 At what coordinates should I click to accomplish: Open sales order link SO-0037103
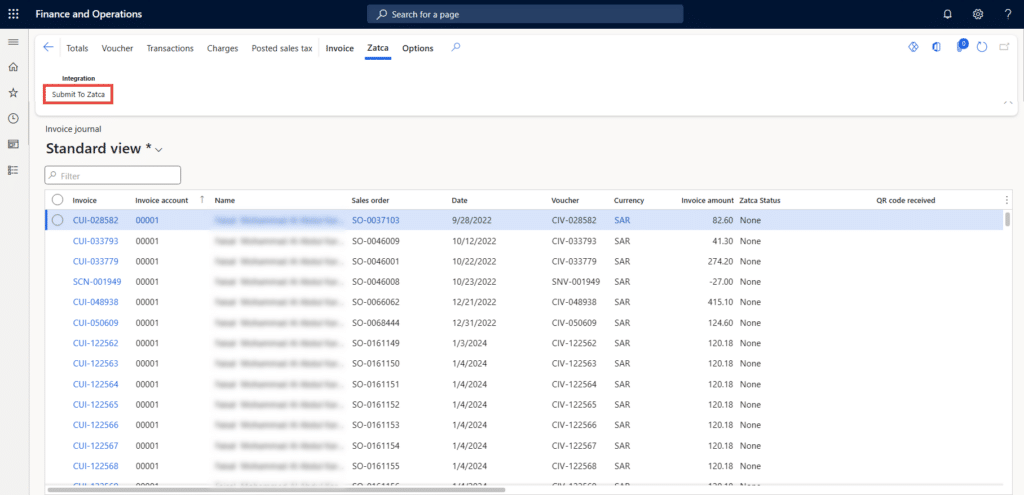pyautogui.click(x=376, y=221)
